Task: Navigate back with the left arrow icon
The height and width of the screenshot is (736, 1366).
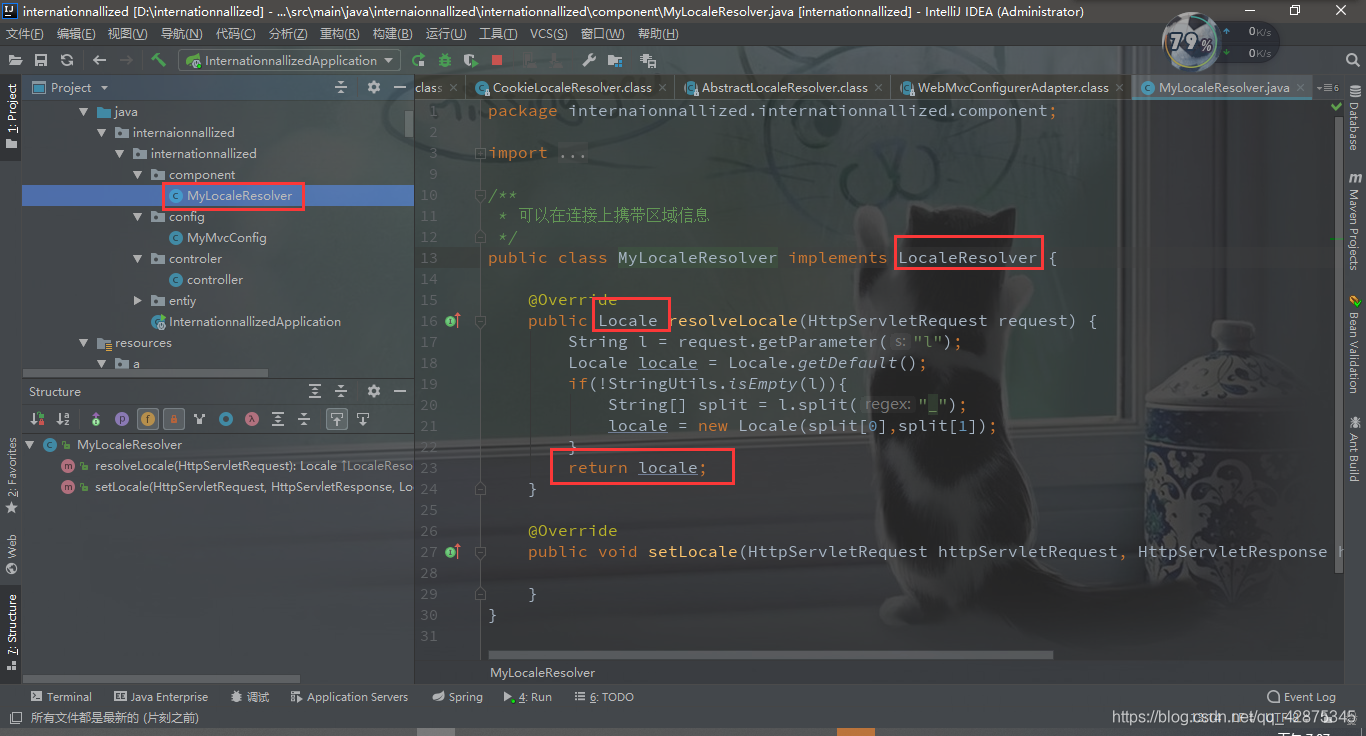Action: [99, 60]
